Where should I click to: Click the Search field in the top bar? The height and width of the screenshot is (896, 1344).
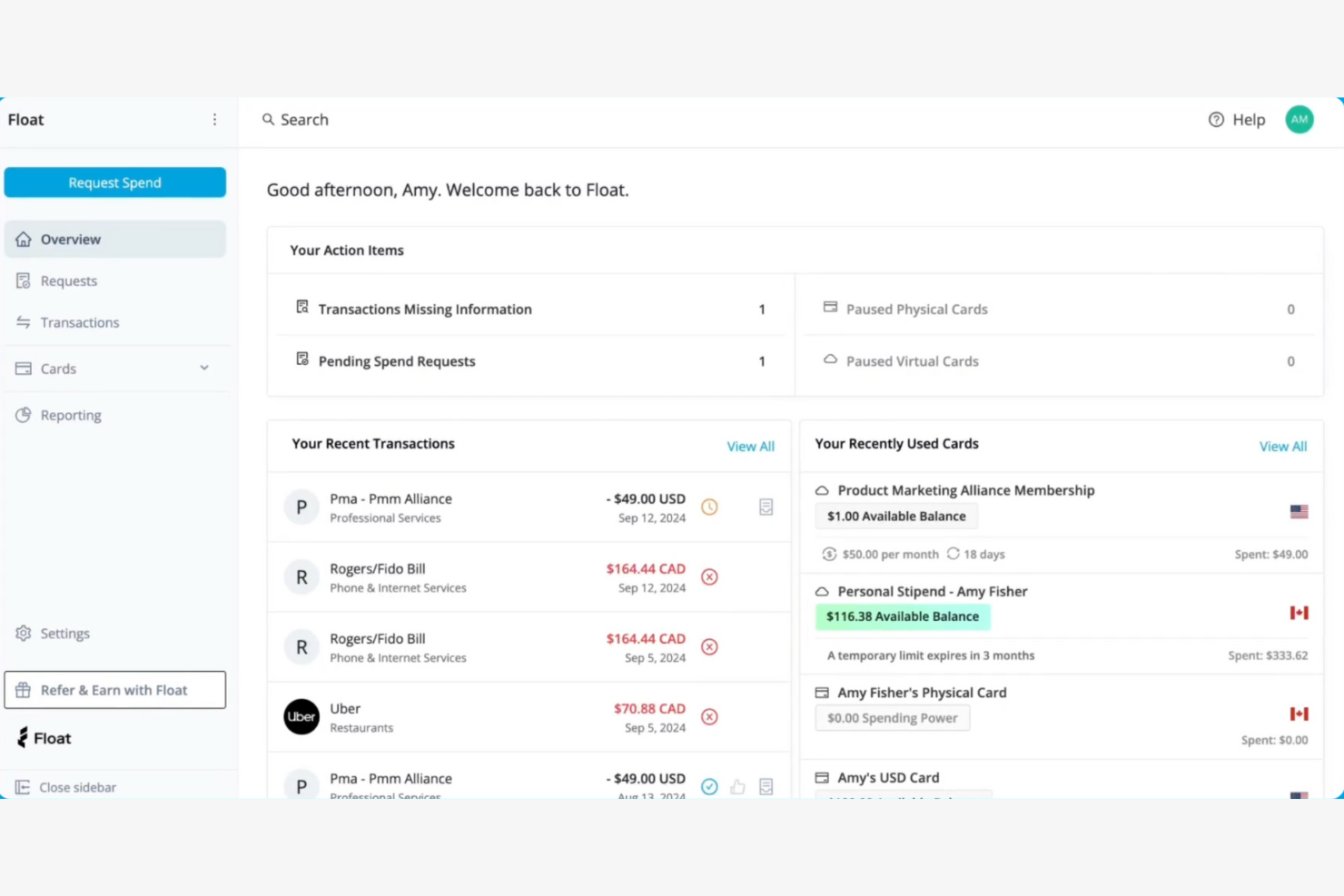304,119
